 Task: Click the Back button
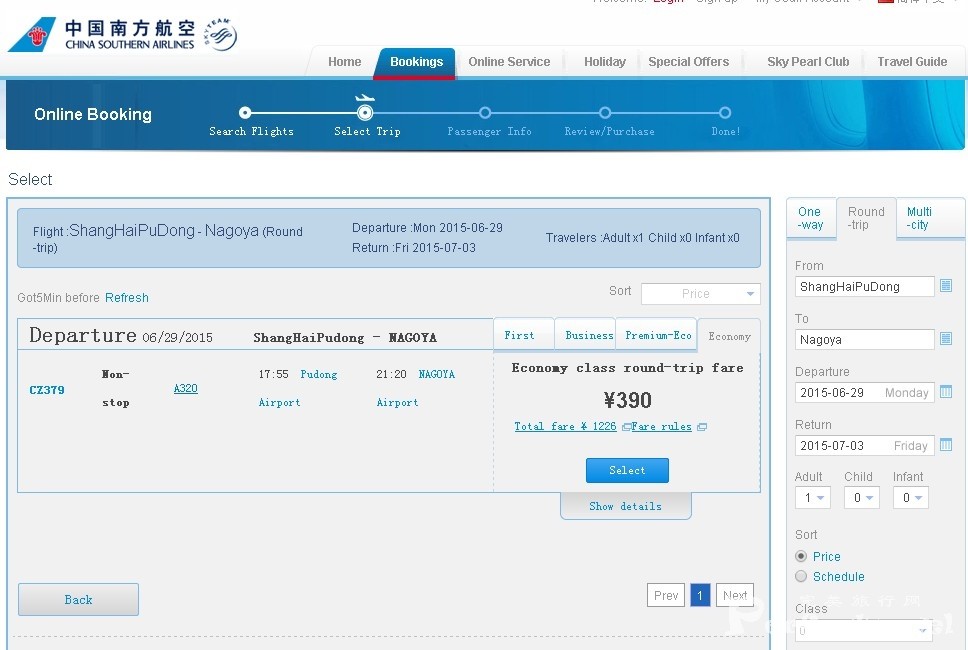[78, 599]
